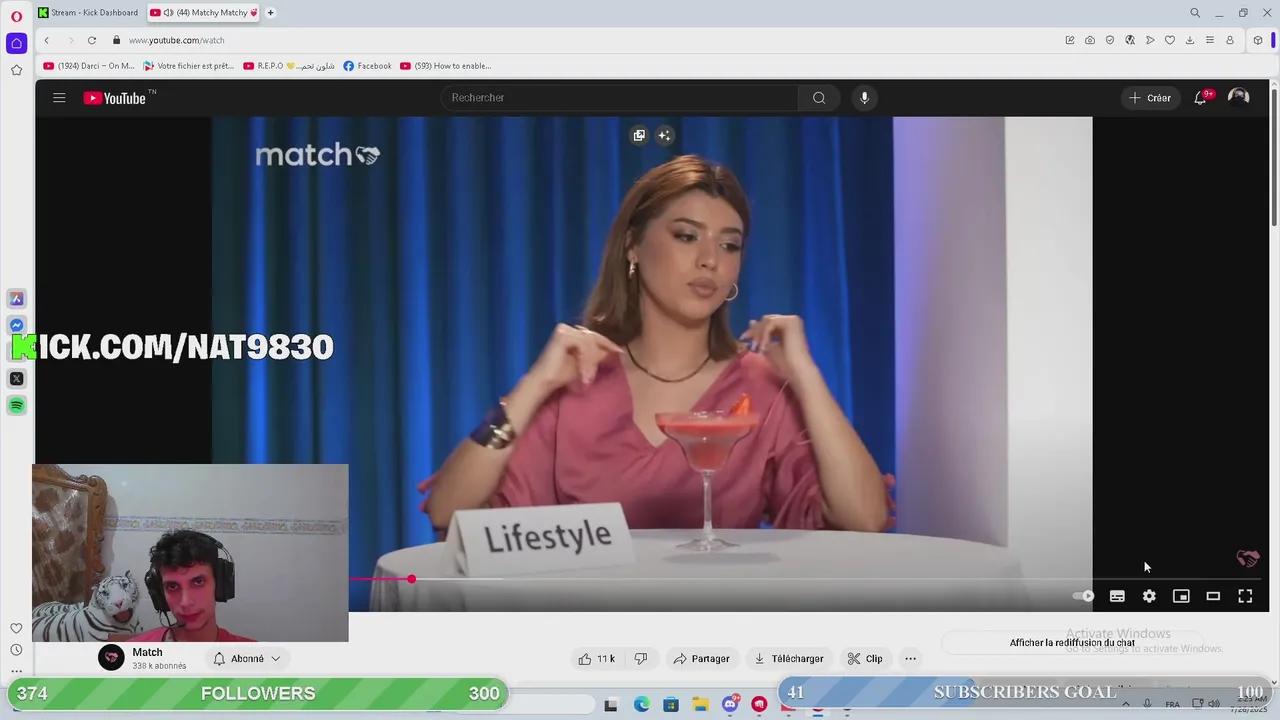Open Opera sidebar heart pinboards icon

(16, 628)
